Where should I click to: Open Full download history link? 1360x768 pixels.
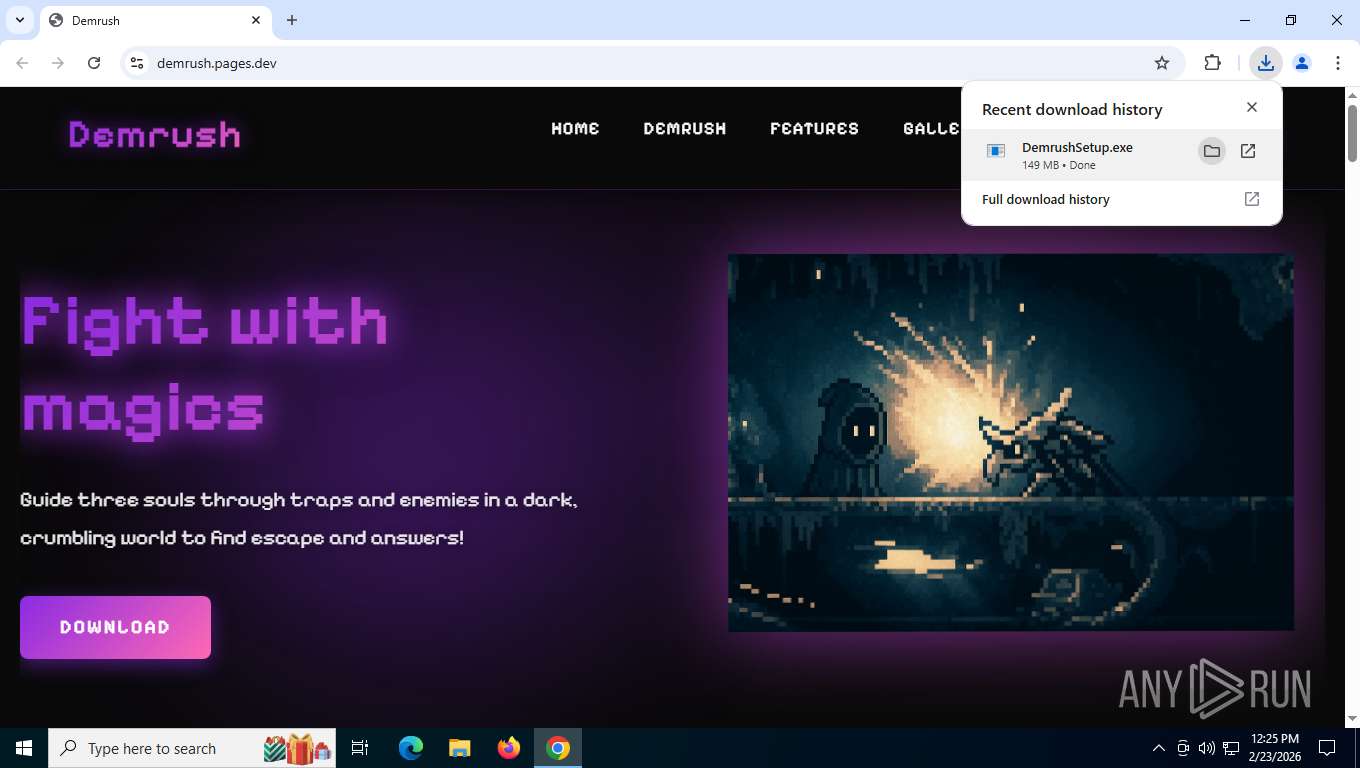pyautogui.click(x=1122, y=199)
